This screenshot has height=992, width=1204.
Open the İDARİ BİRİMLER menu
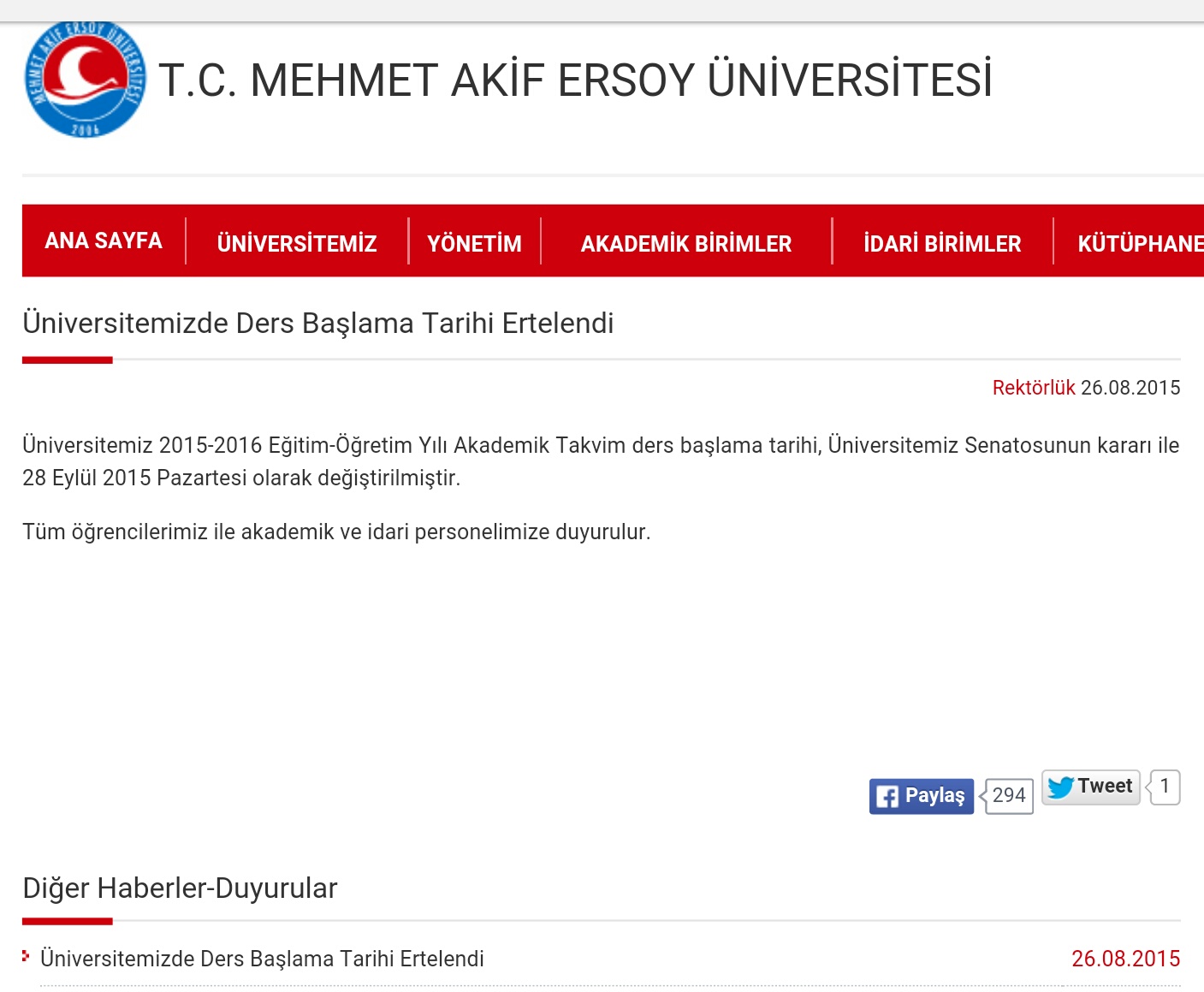click(x=942, y=244)
